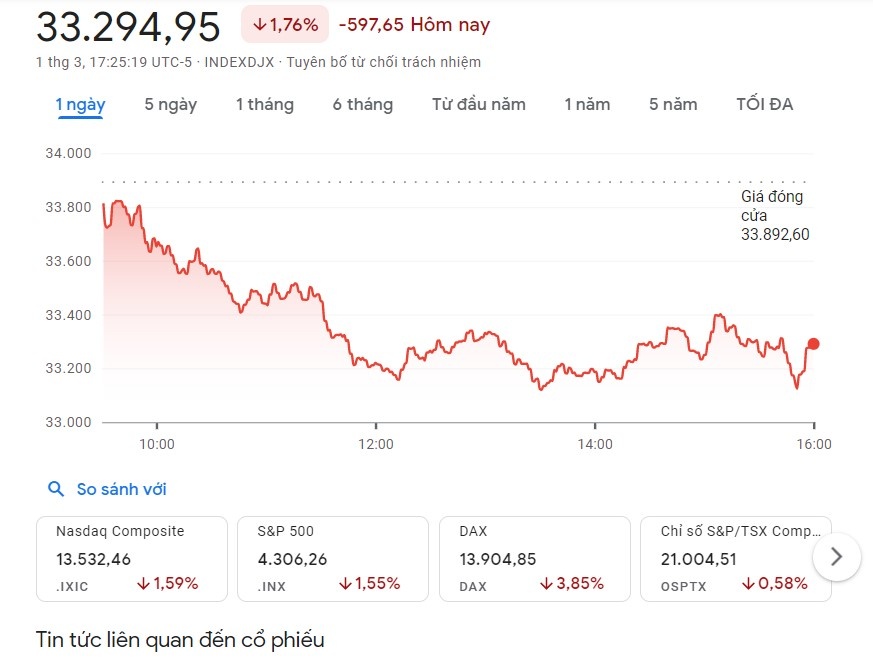Switch to the 5 ngày tab
The width and height of the screenshot is (873, 666).
point(170,104)
